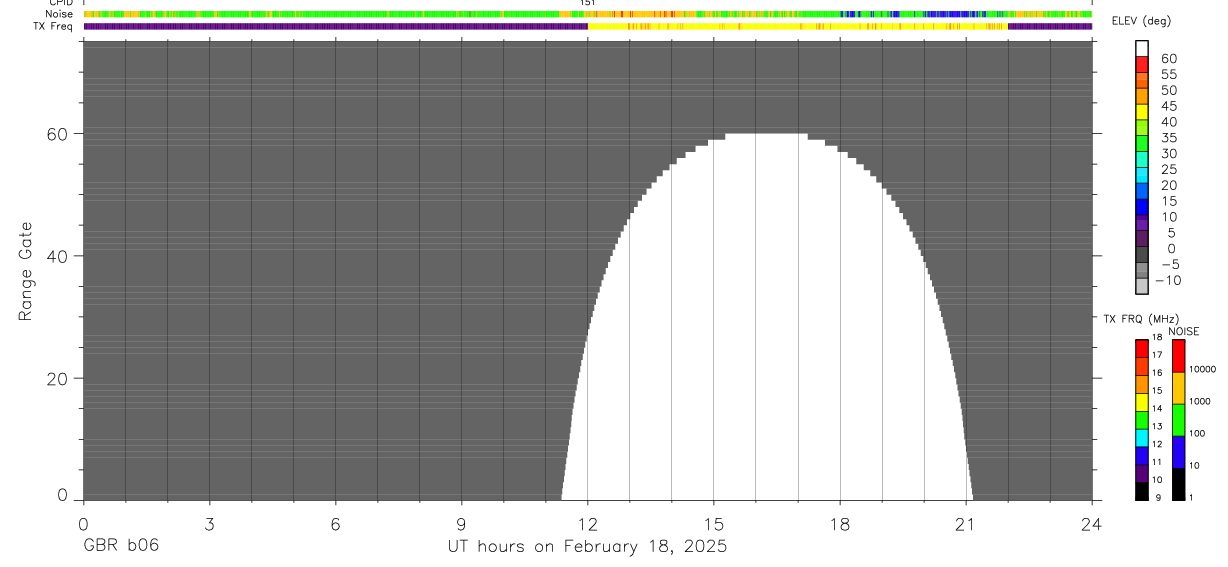Click the '45' label on the ELEV colorbar
Viewport: 1228px width, 567px height.
point(1169,106)
